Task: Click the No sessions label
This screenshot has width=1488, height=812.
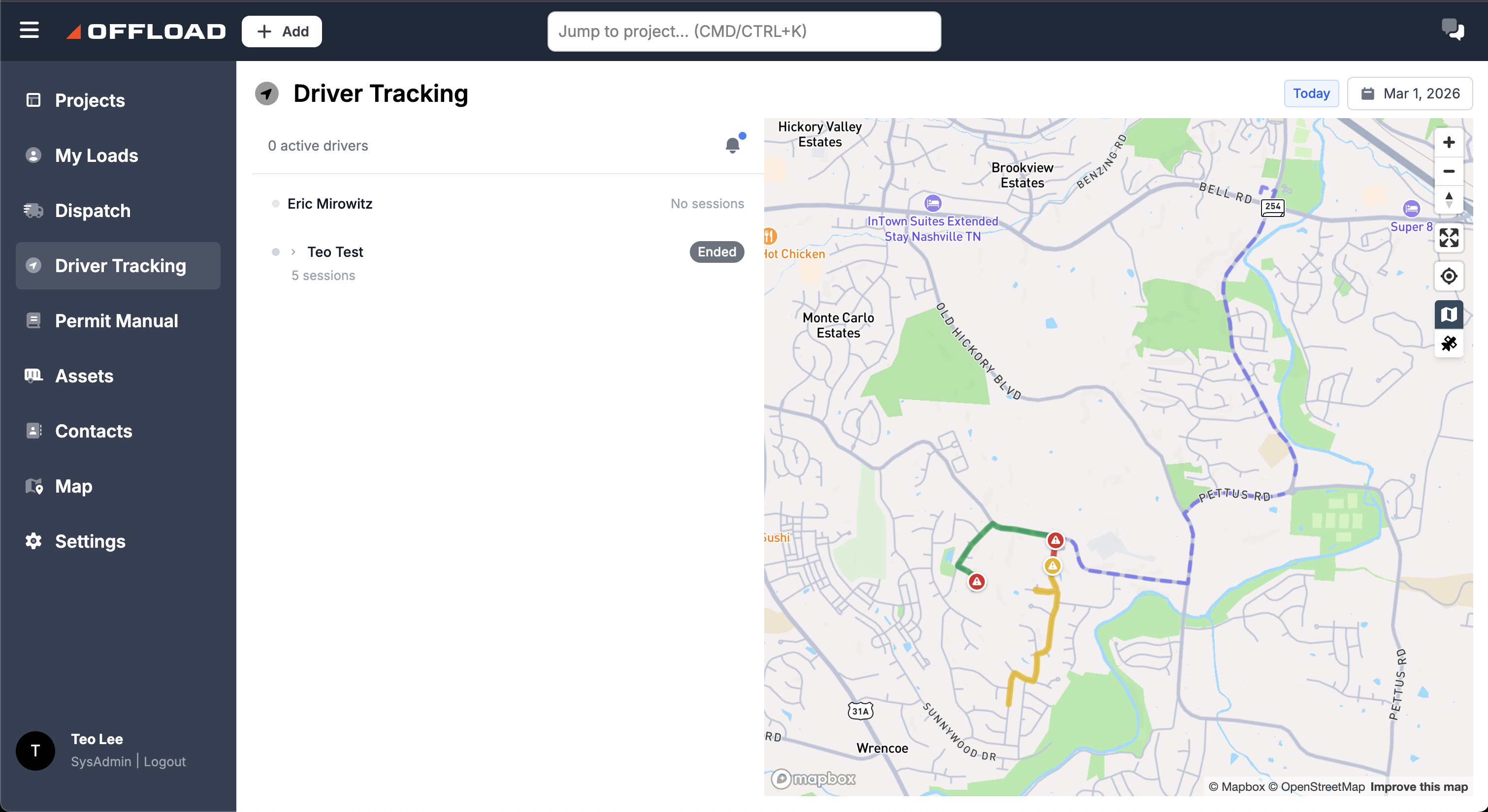Action: (x=707, y=204)
